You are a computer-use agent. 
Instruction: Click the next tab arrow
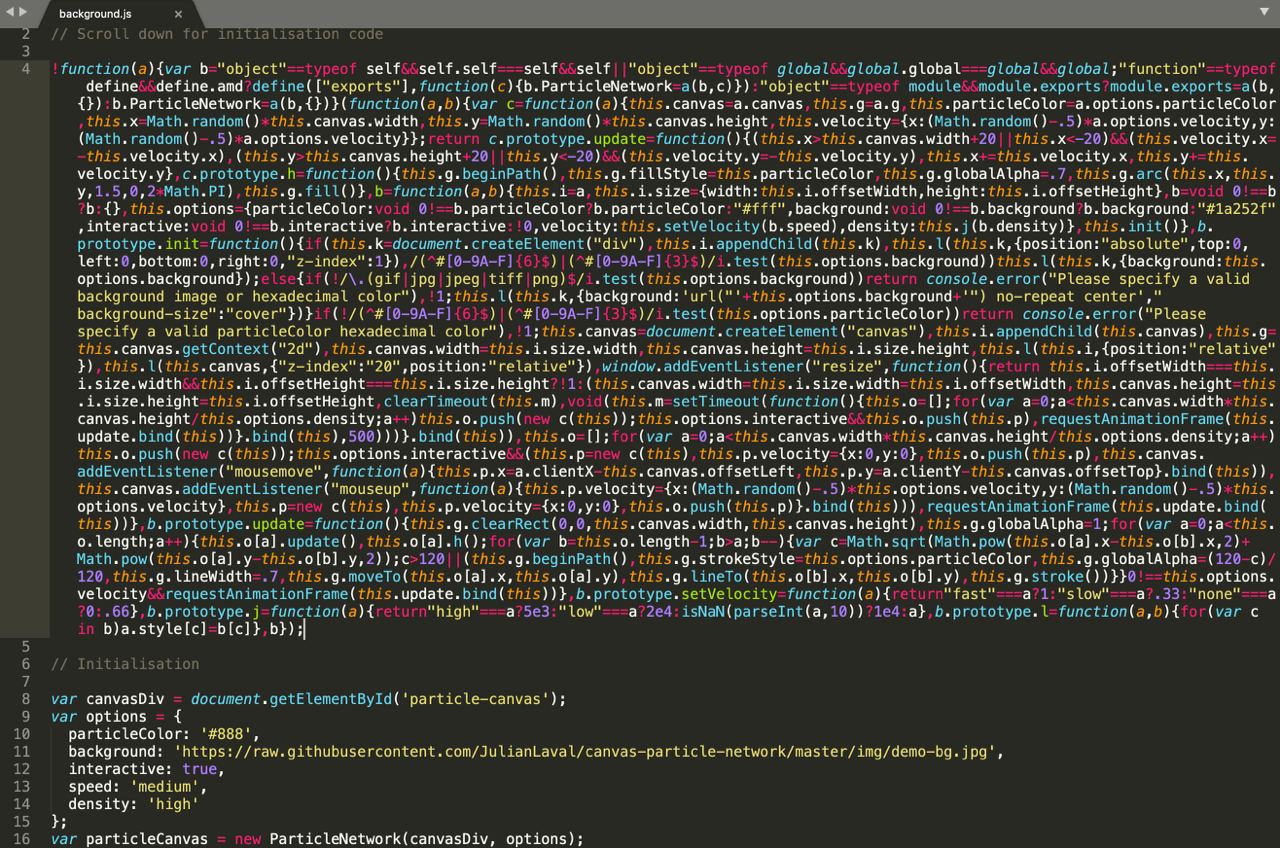coord(23,12)
